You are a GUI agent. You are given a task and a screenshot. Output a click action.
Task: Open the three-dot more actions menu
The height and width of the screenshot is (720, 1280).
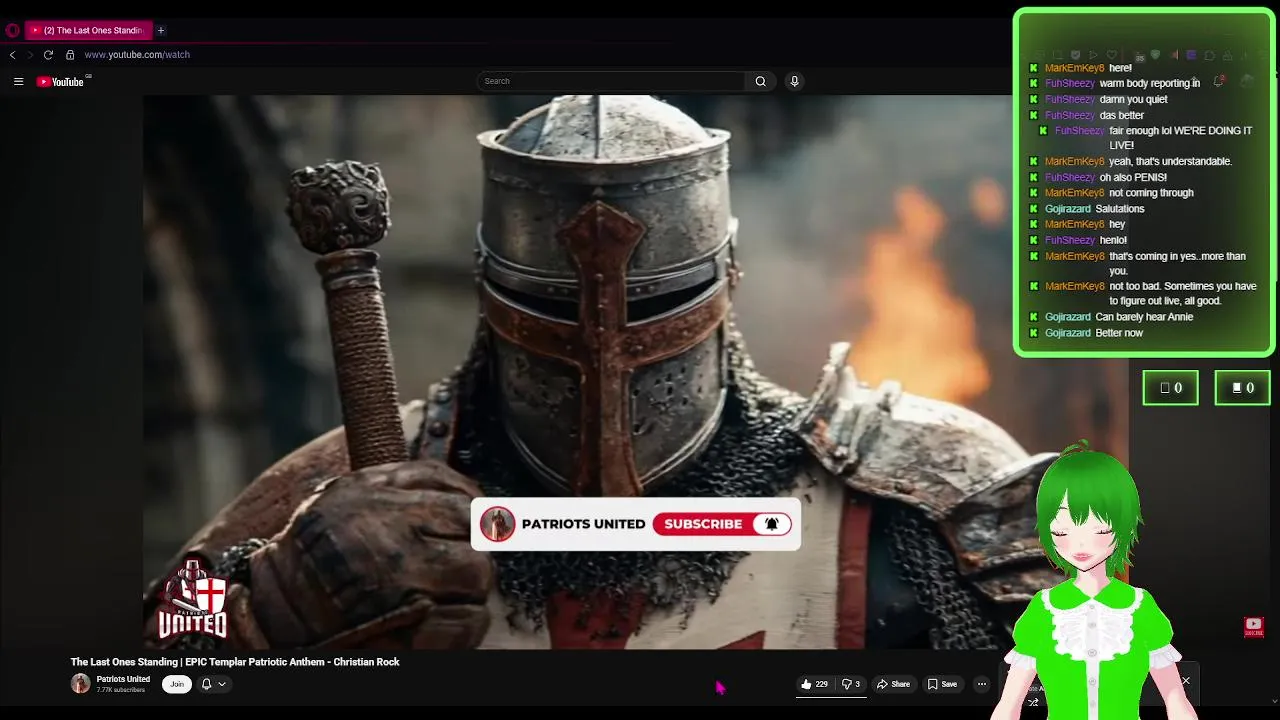click(x=982, y=684)
